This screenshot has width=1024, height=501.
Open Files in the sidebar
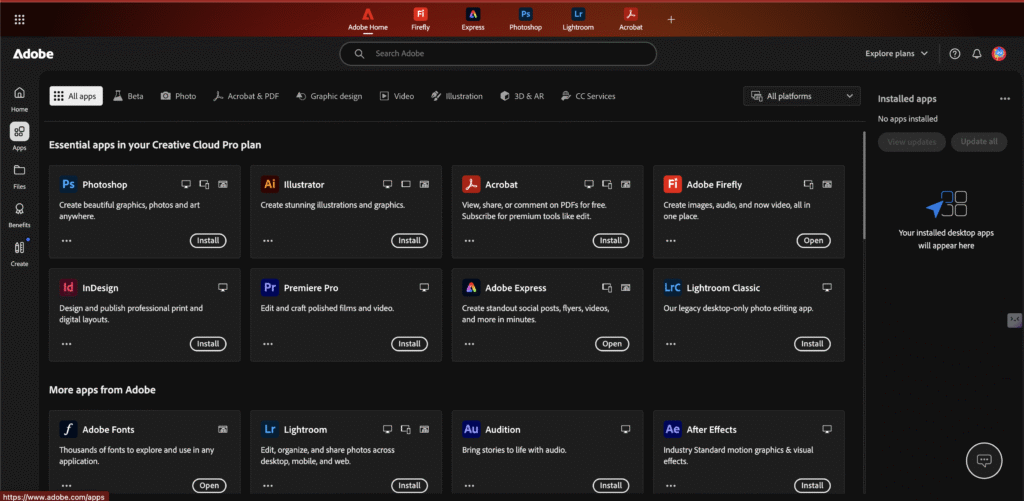coord(20,176)
